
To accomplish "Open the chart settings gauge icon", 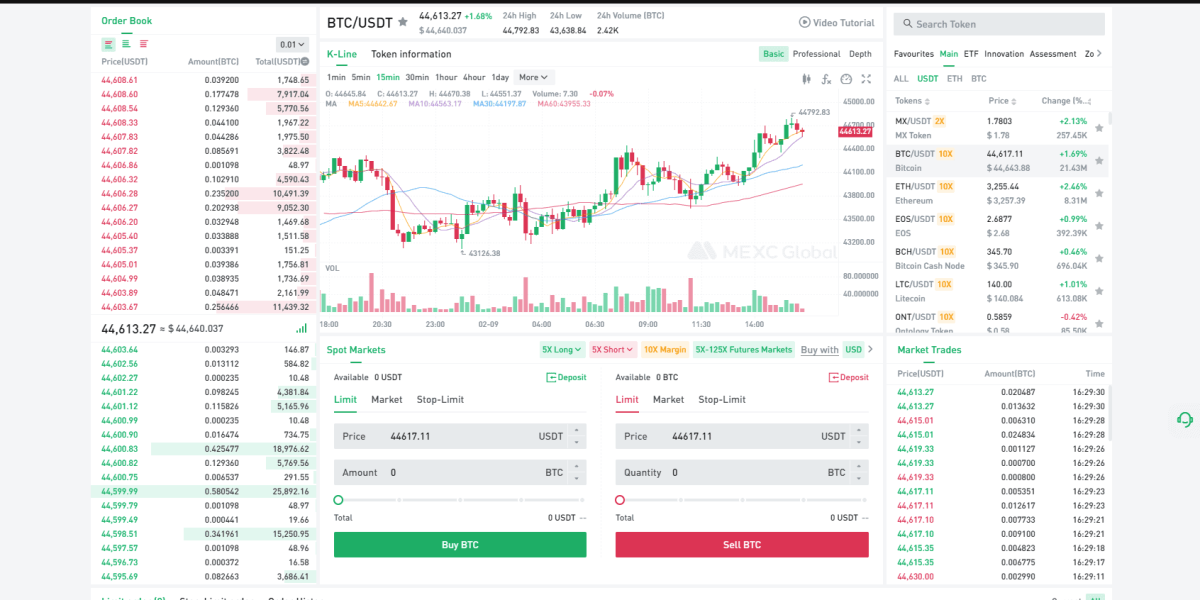I will 846,79.
